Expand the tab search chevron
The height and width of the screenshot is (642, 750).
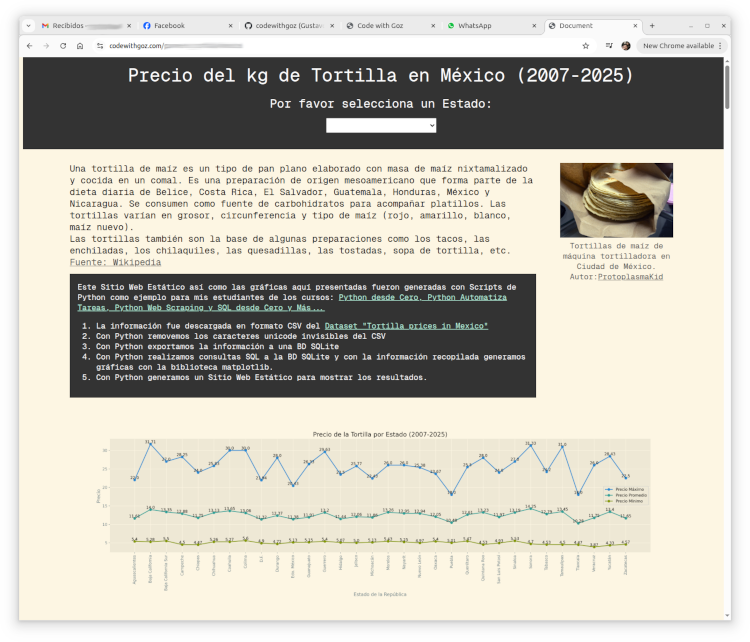(x=32, y=25)
